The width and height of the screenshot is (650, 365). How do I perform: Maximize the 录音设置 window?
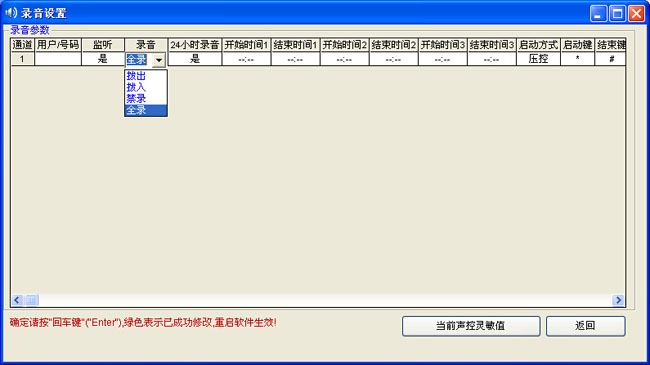pyautogui.click(x=617, y=14)
